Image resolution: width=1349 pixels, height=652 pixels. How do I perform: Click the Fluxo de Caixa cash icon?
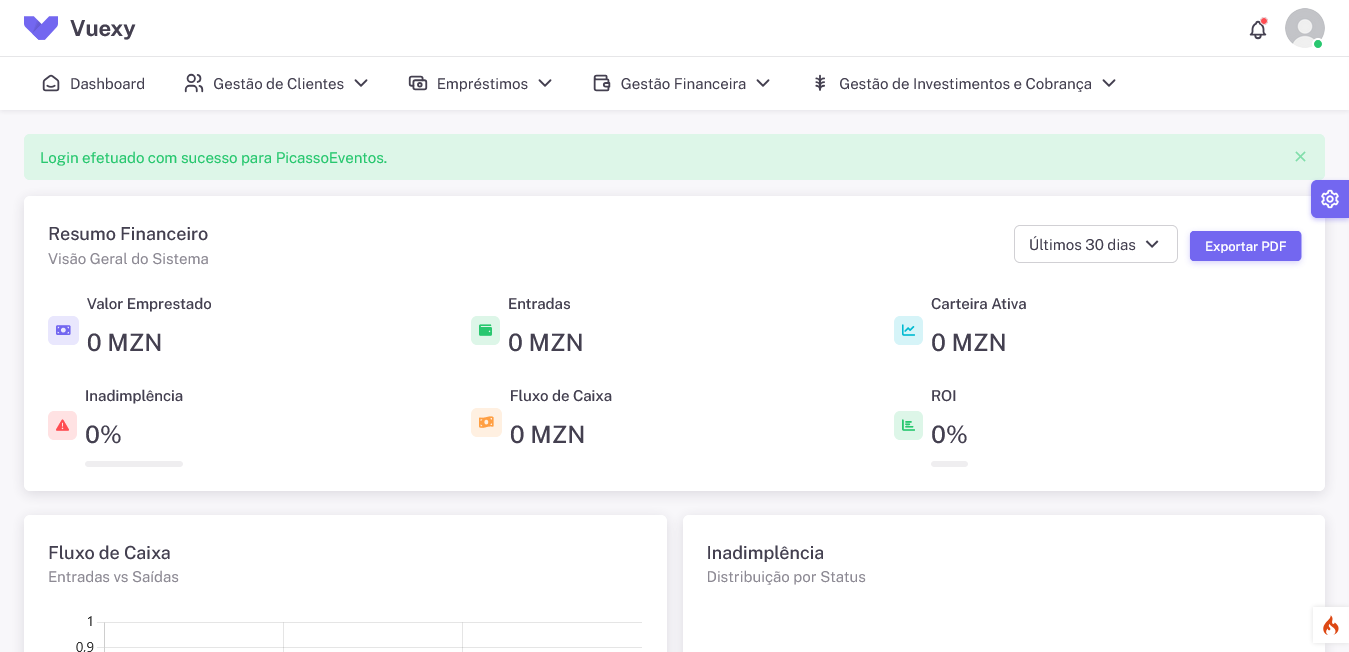point(486,422)
